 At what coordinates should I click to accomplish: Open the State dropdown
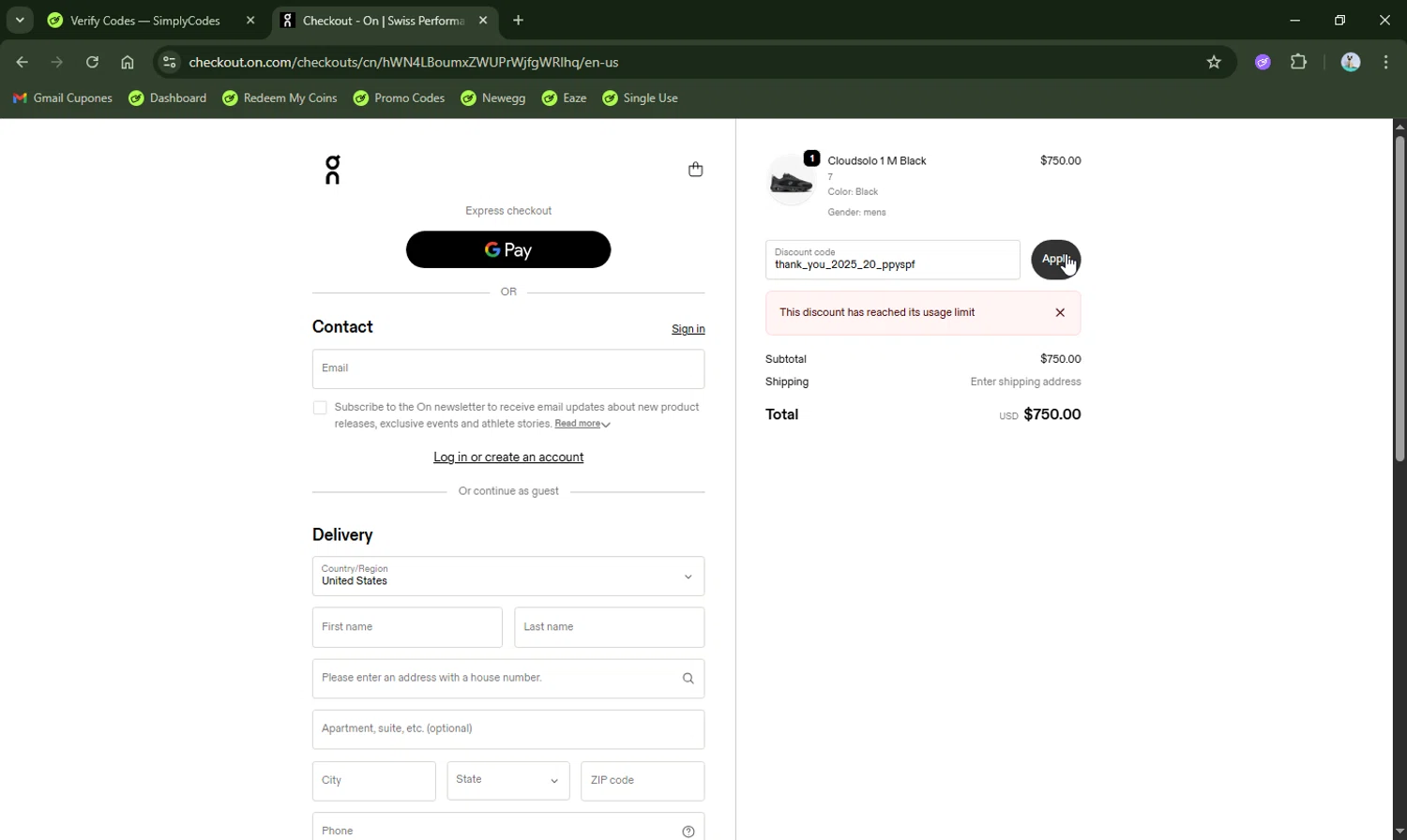pos(507,781)
